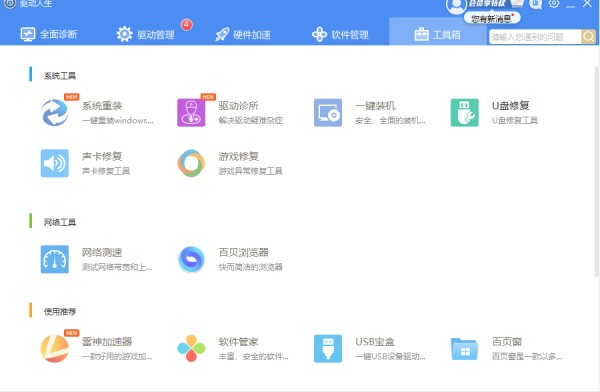Click the 声卡修复工具 description
The width and height of the screenshot is (600, 392).
(x=106, y=171)
